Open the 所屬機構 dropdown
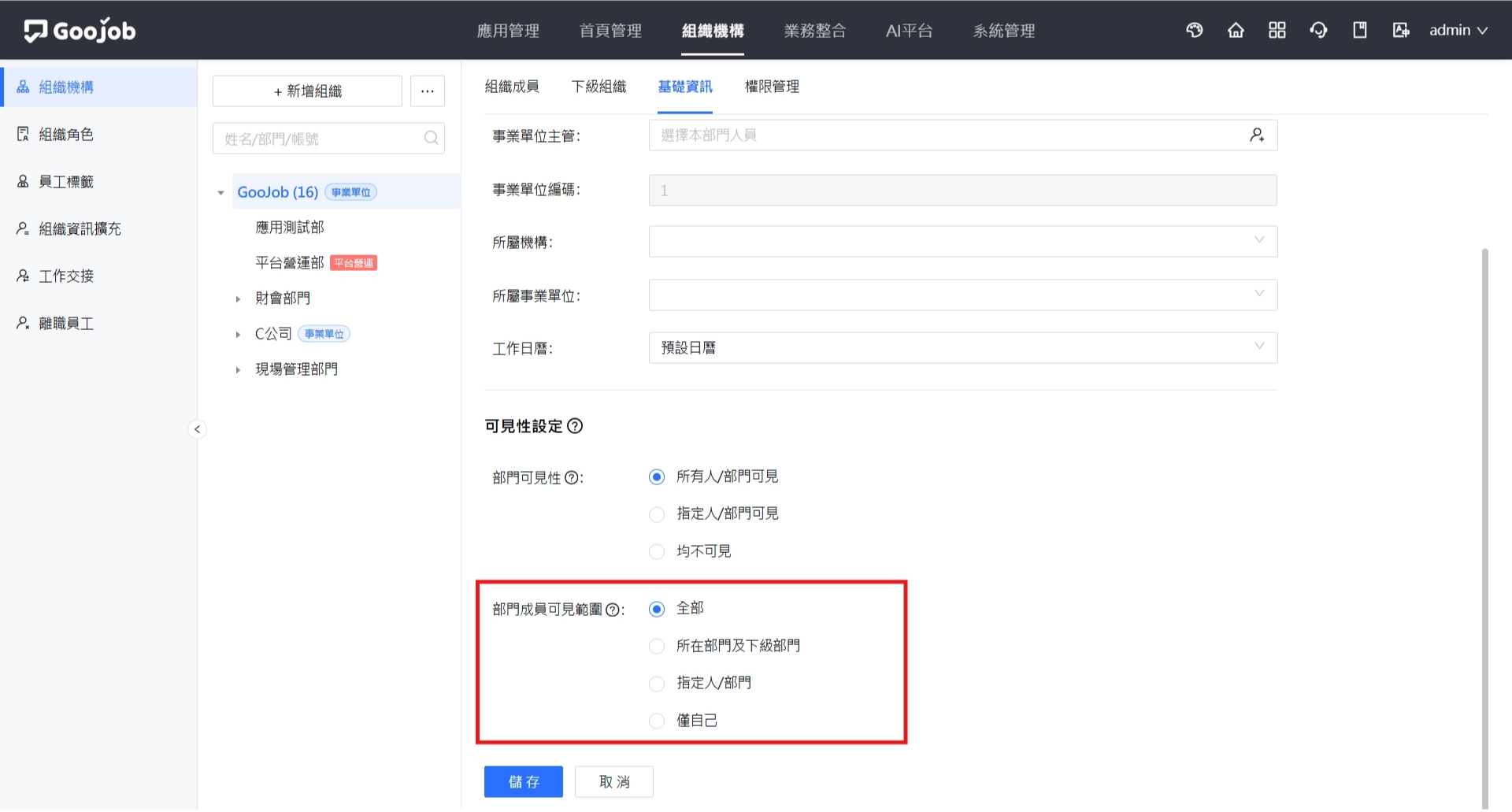Image resolution: width=1512 pixels, height=812 pixels. (963, 242)
